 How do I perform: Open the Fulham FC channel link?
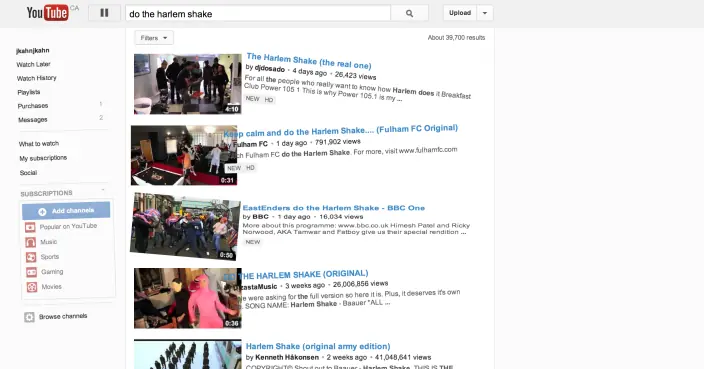[250, 144]
